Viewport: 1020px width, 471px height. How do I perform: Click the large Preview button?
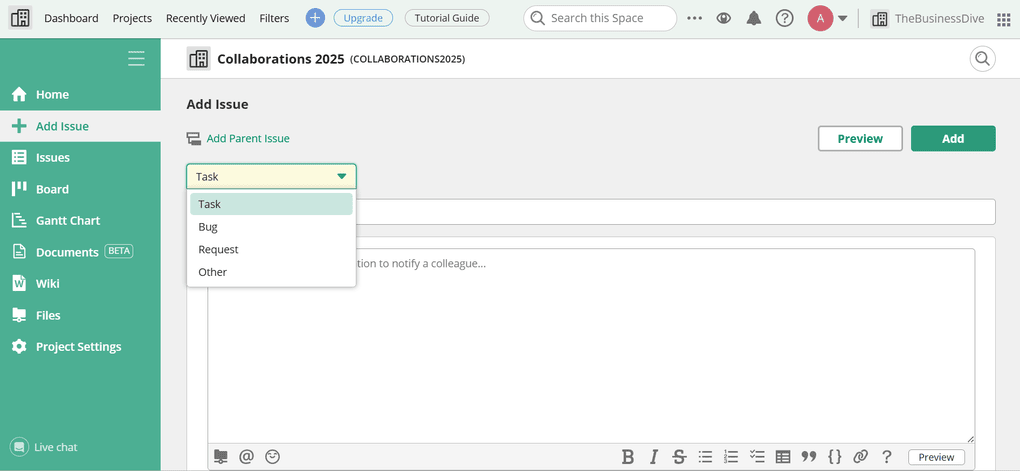pyautogui.click(x=860, y=139)
